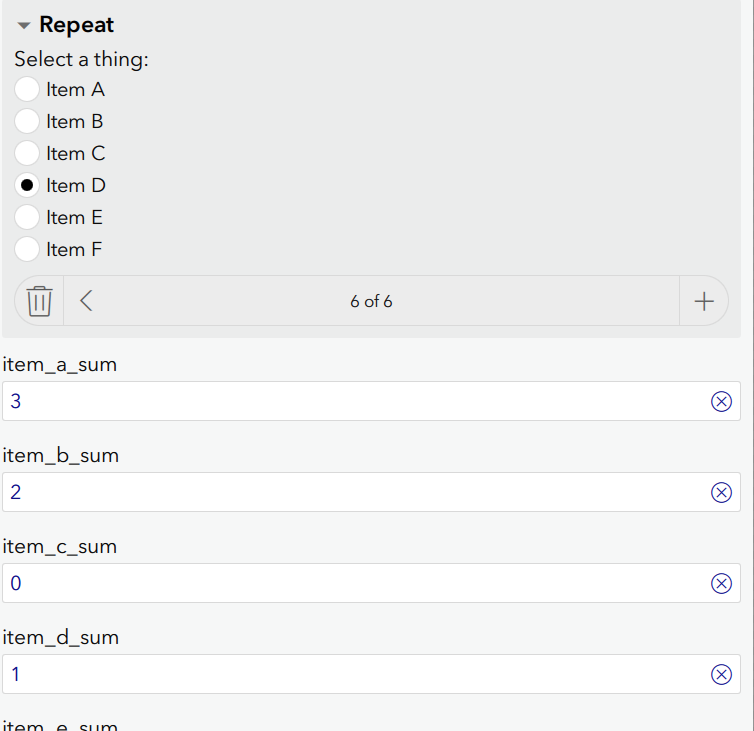
Task: Click into the item_a_sum input field
Action: [x=350, y=402]
